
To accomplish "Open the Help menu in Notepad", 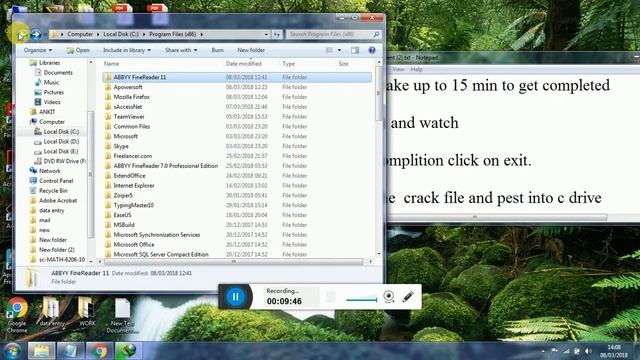I will click(416, 69).
